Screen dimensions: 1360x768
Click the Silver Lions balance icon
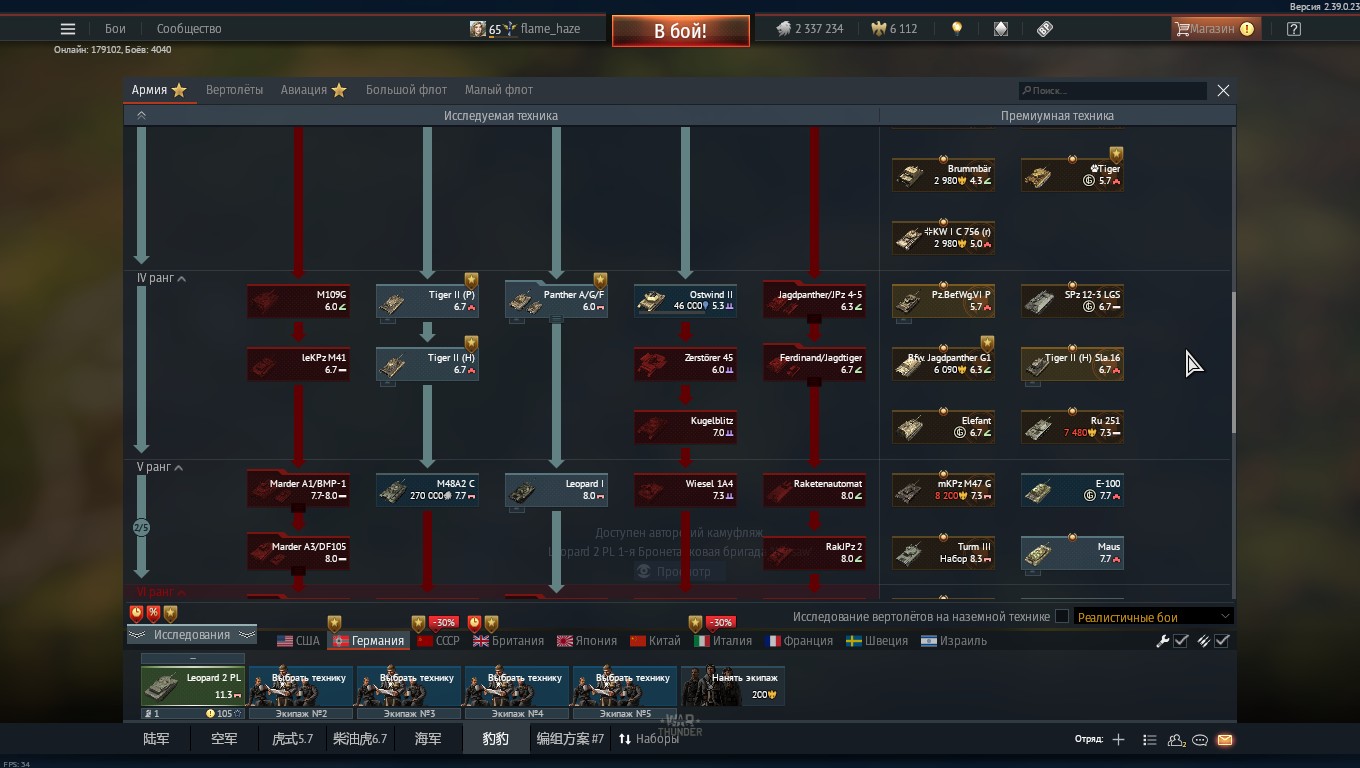pyautogui.click(x=784, y=29)
